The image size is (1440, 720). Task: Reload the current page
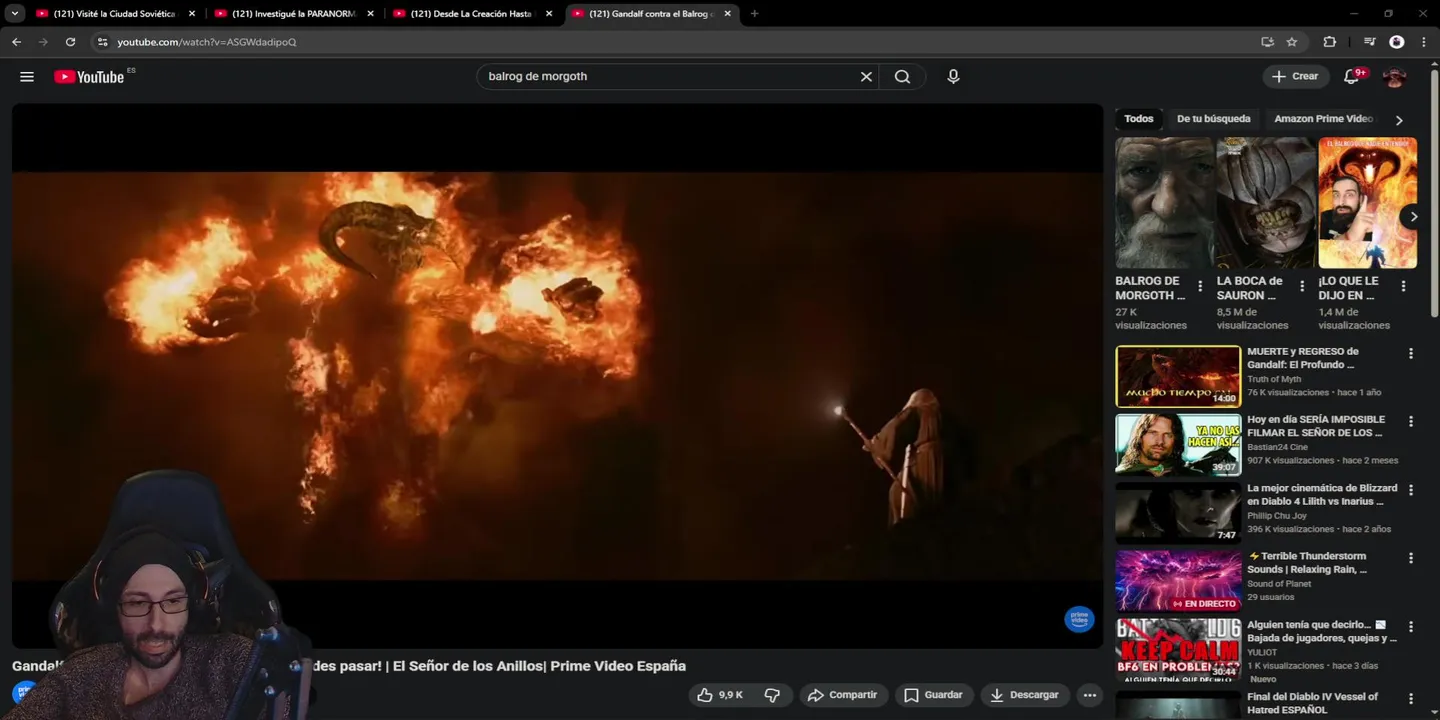(x=70, y=42)
